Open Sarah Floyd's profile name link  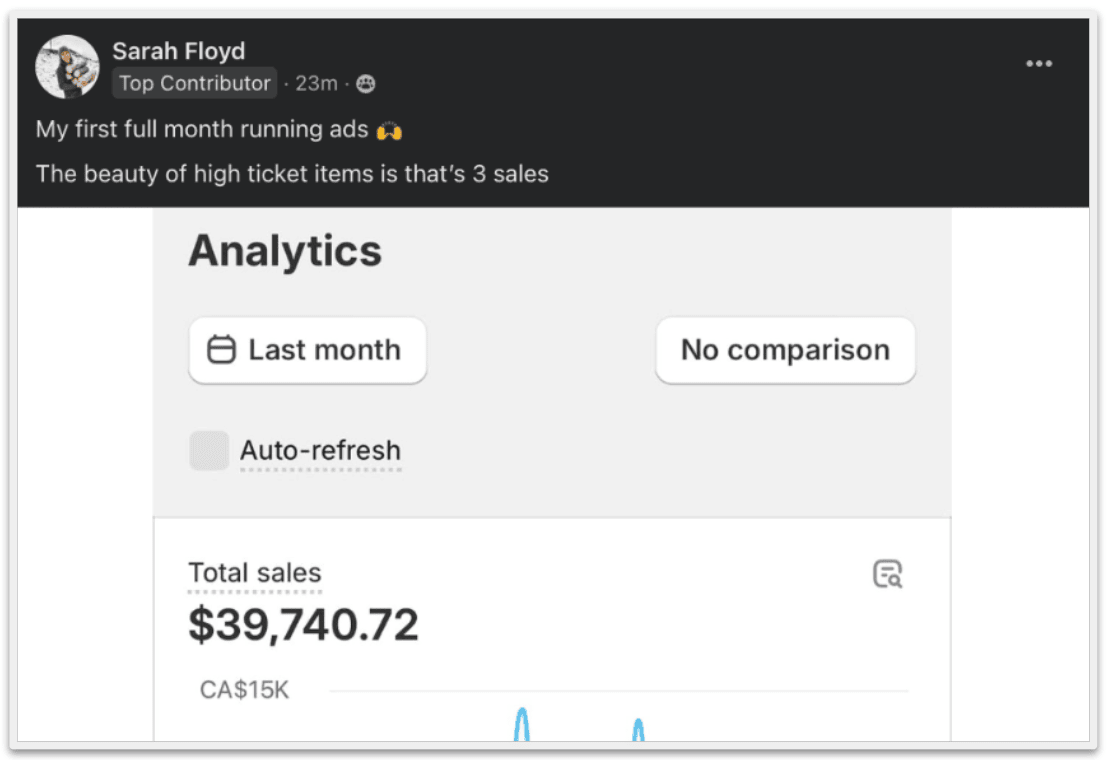(x=178, y=51)
